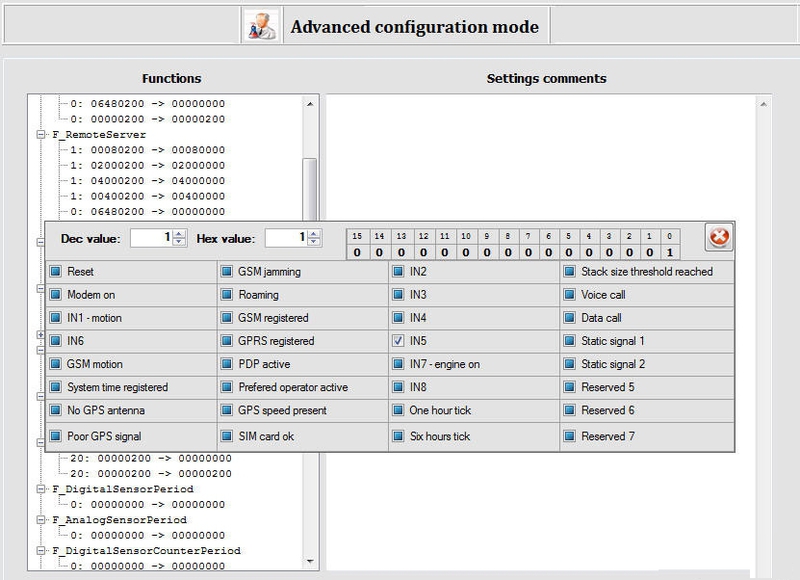Image resolution: width=800 pixels, height=580 pixels.
Task: Enable GSM jamming flag
Action: coord(227,272)
